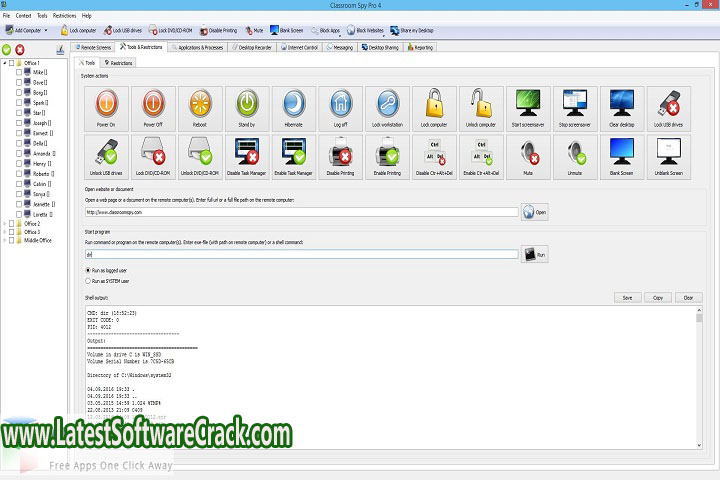Screen dimensions: 720x480
Task: Click Unlock USB drives tile
Action: click(107, 157)
